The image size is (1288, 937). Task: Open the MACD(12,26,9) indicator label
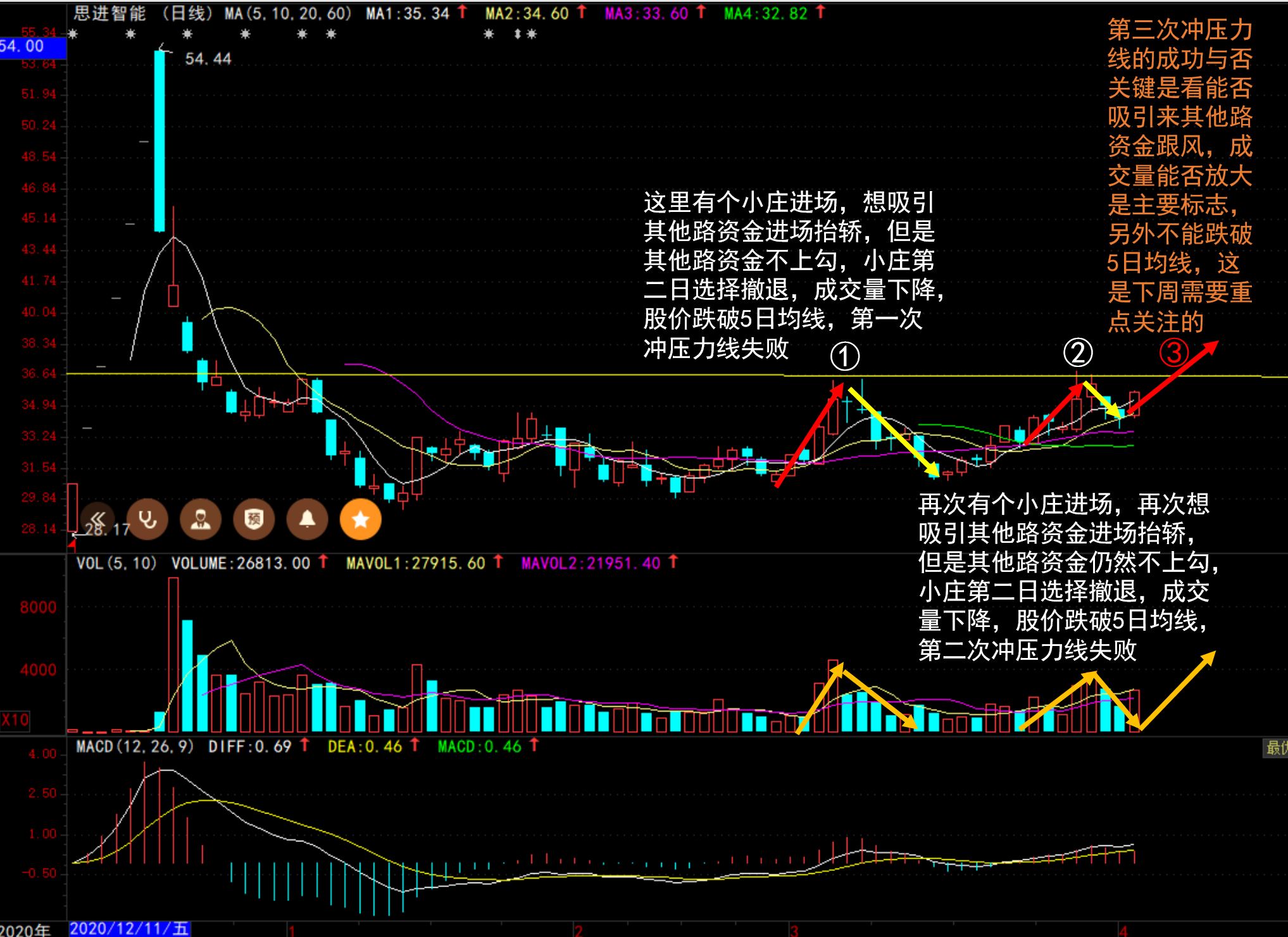tap(135, 747)
